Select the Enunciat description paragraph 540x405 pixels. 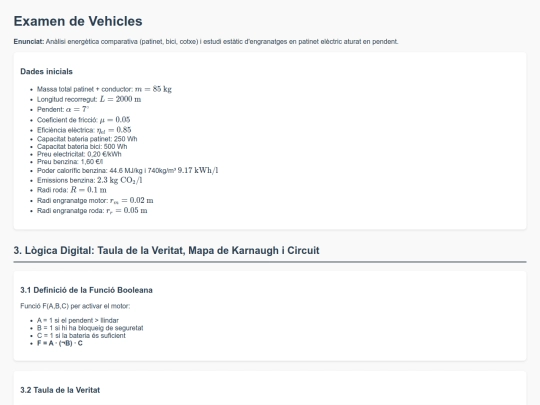click(x=206, y=42)
